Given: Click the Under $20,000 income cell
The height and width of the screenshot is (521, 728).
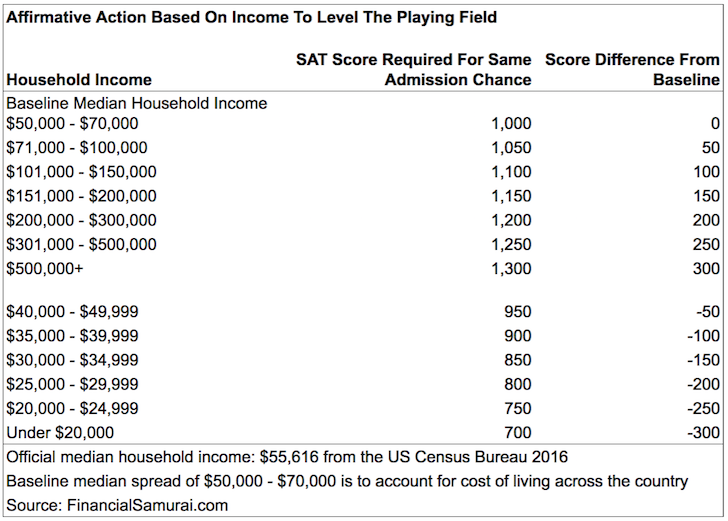Looking at the screenshot, I should coord(60,432).
